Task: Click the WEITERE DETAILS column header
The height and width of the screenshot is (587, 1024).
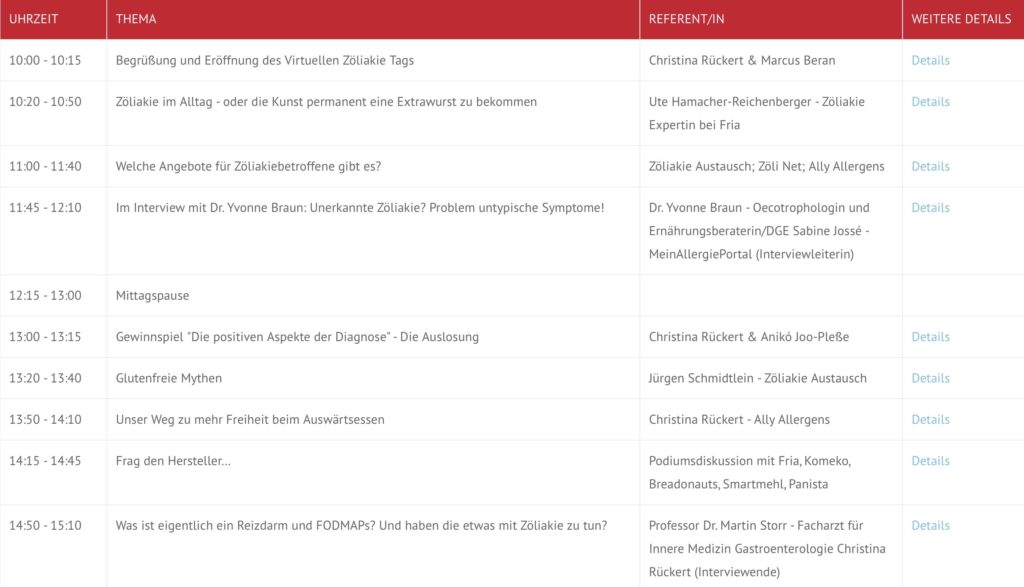Action: 961,19
